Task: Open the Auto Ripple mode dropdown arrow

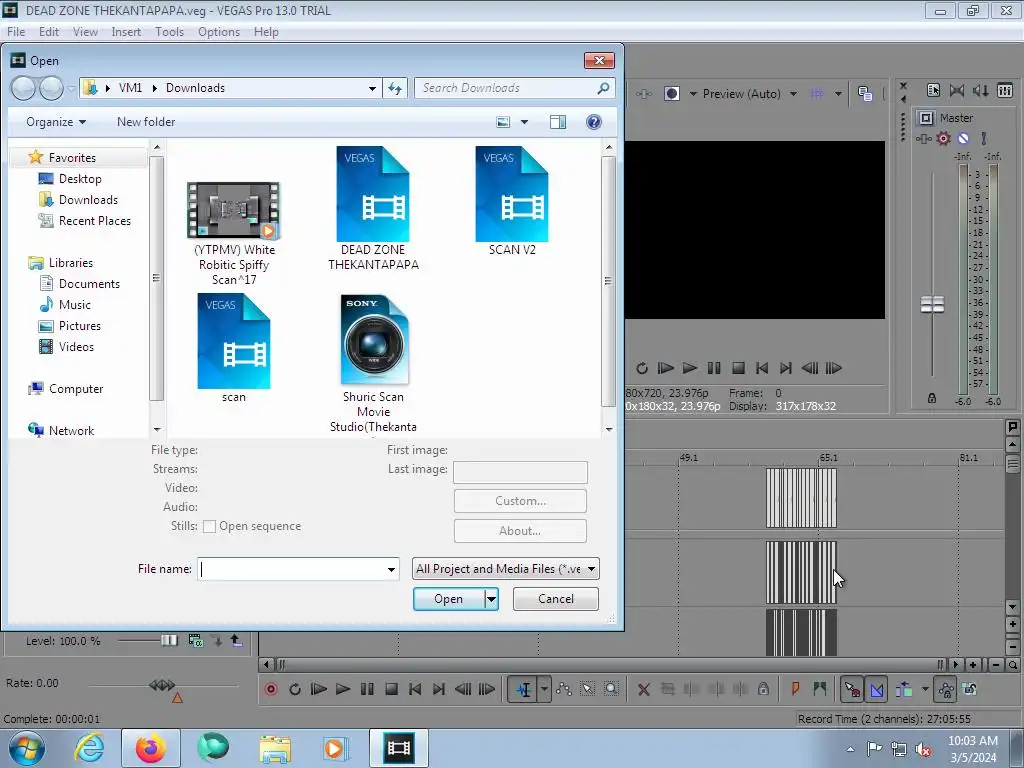Action: 925,689
